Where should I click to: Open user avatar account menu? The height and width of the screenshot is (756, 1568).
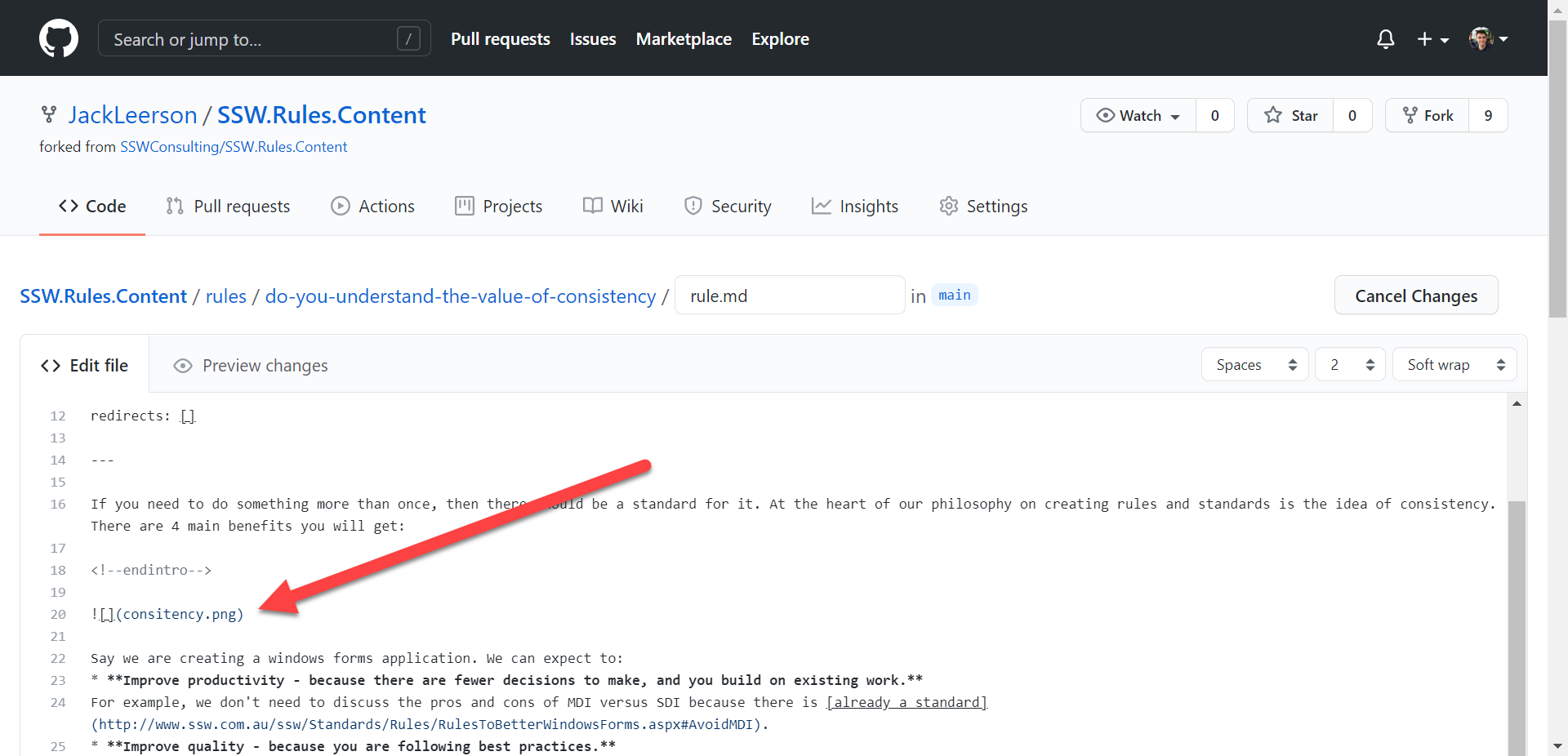click(1488, 38)
